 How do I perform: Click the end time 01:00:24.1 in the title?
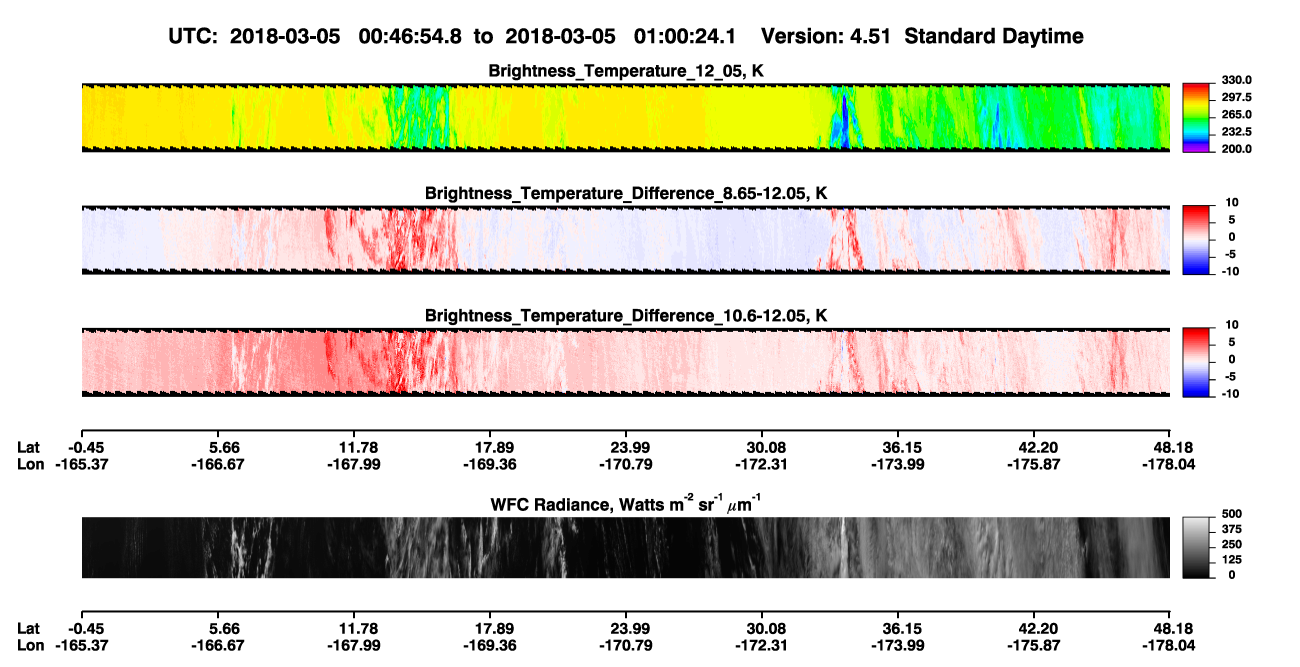685,36
